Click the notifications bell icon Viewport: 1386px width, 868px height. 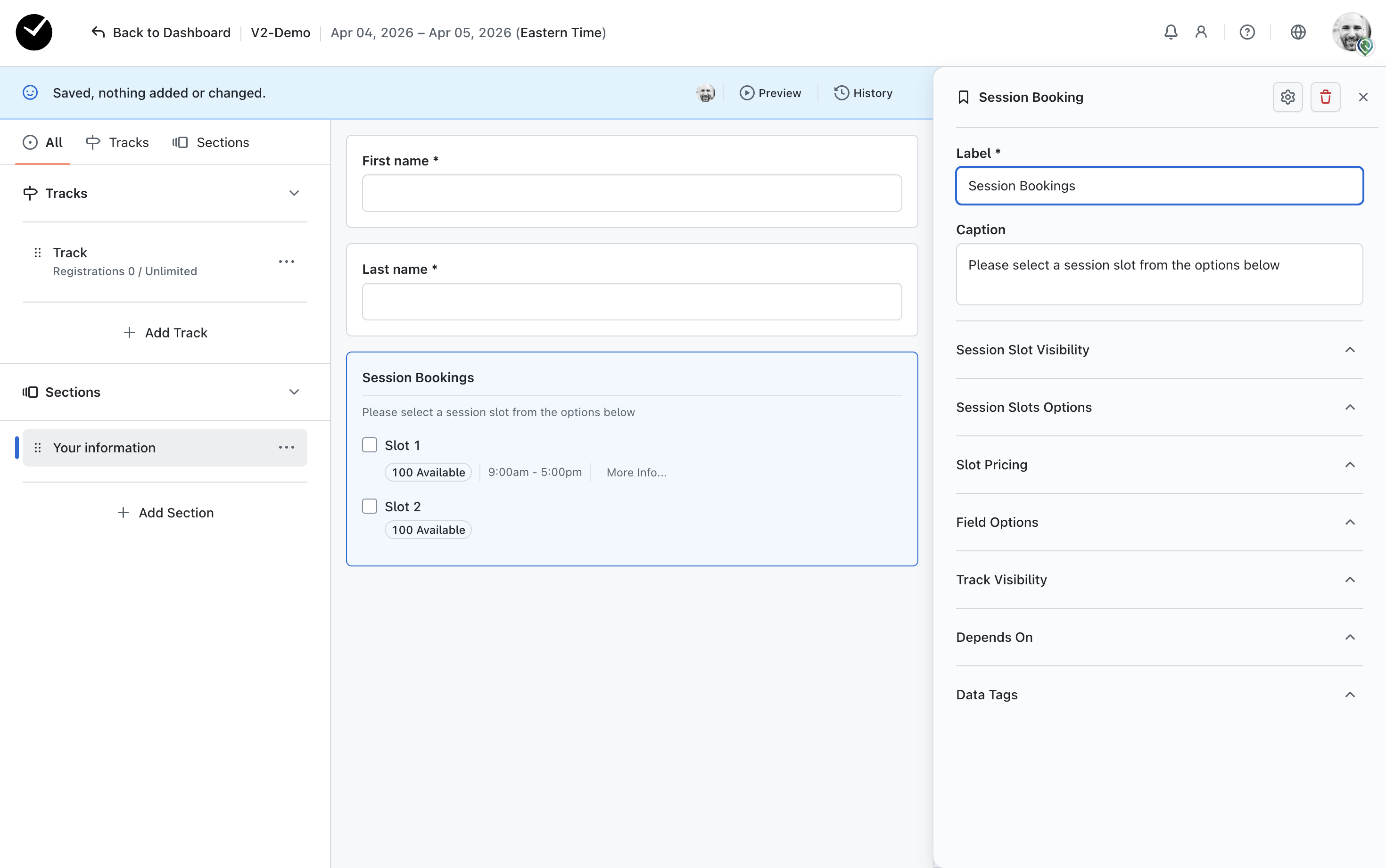1170,32
